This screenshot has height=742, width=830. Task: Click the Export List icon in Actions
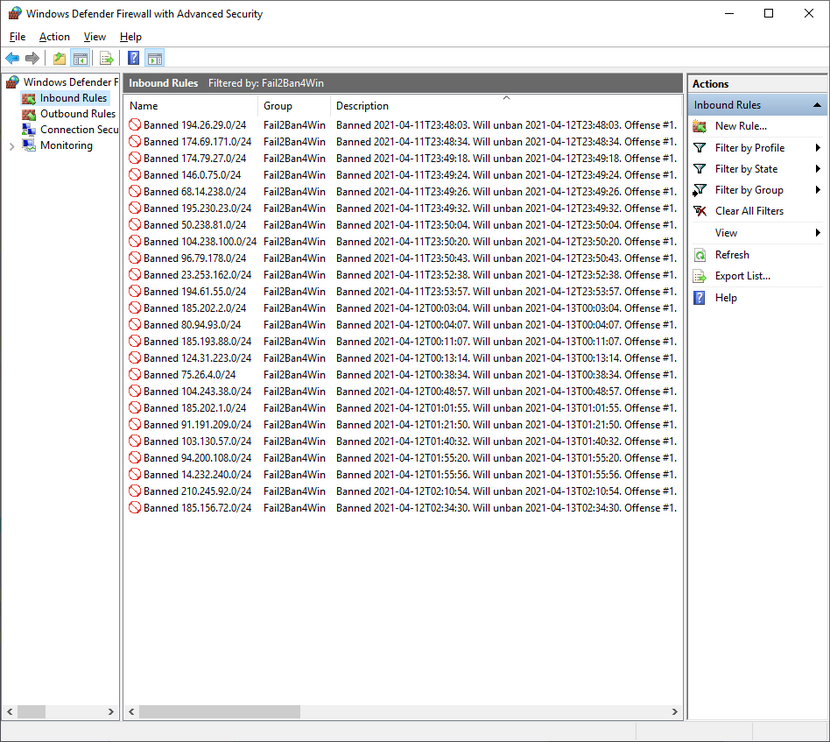(700, 276)
